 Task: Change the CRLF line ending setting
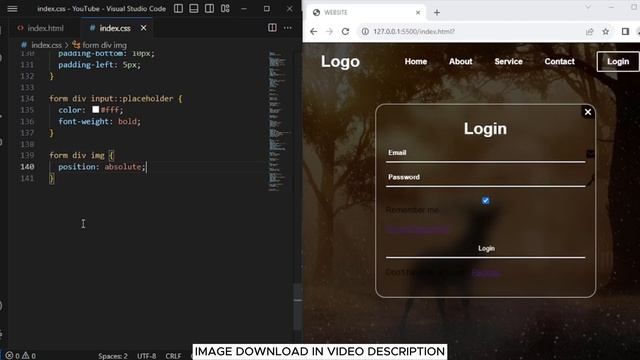173,356
